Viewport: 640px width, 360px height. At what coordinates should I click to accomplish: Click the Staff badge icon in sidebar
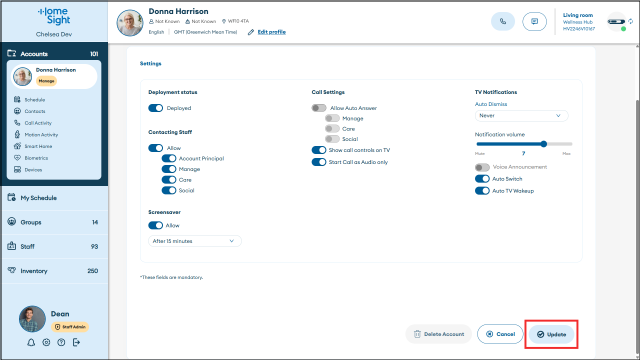(11, 246)
